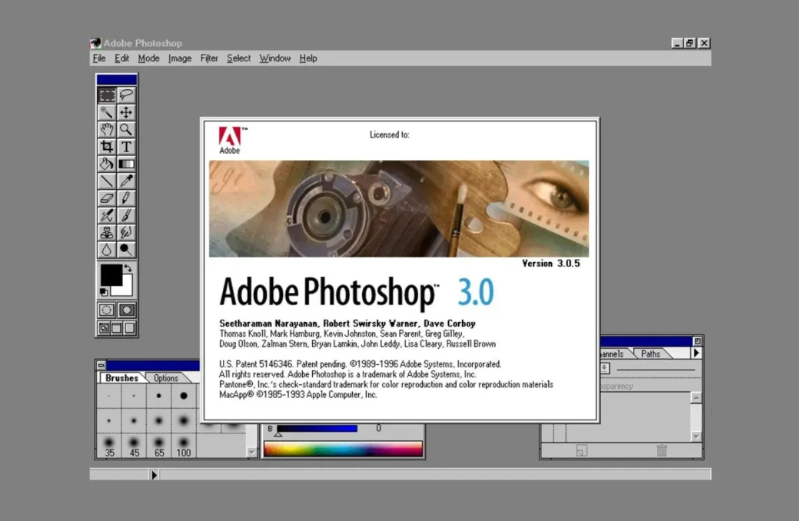Screen dimensions: 799x521
Task: Click the splash screen camera artwork
Action: (398, 209)
